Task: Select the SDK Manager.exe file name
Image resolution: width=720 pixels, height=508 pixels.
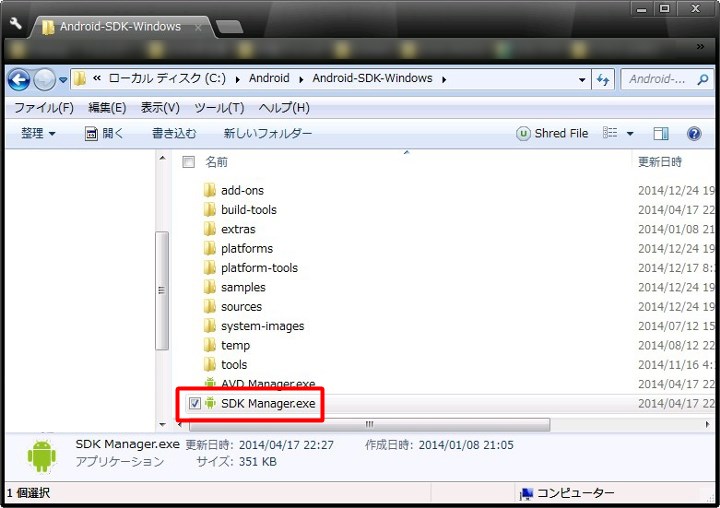Action: [x=268, y=403]
